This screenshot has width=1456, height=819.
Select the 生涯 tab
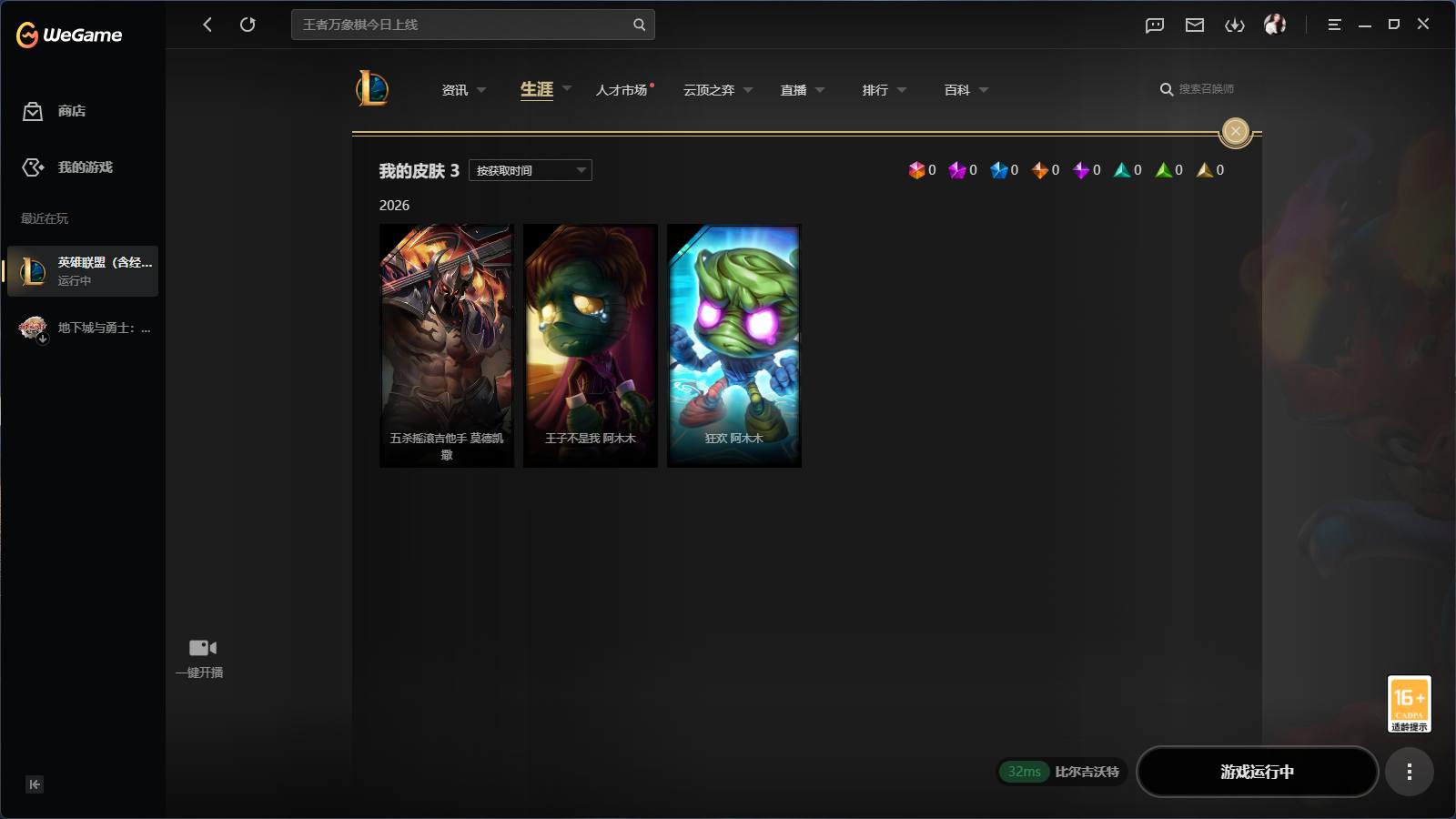pos(537,89)
